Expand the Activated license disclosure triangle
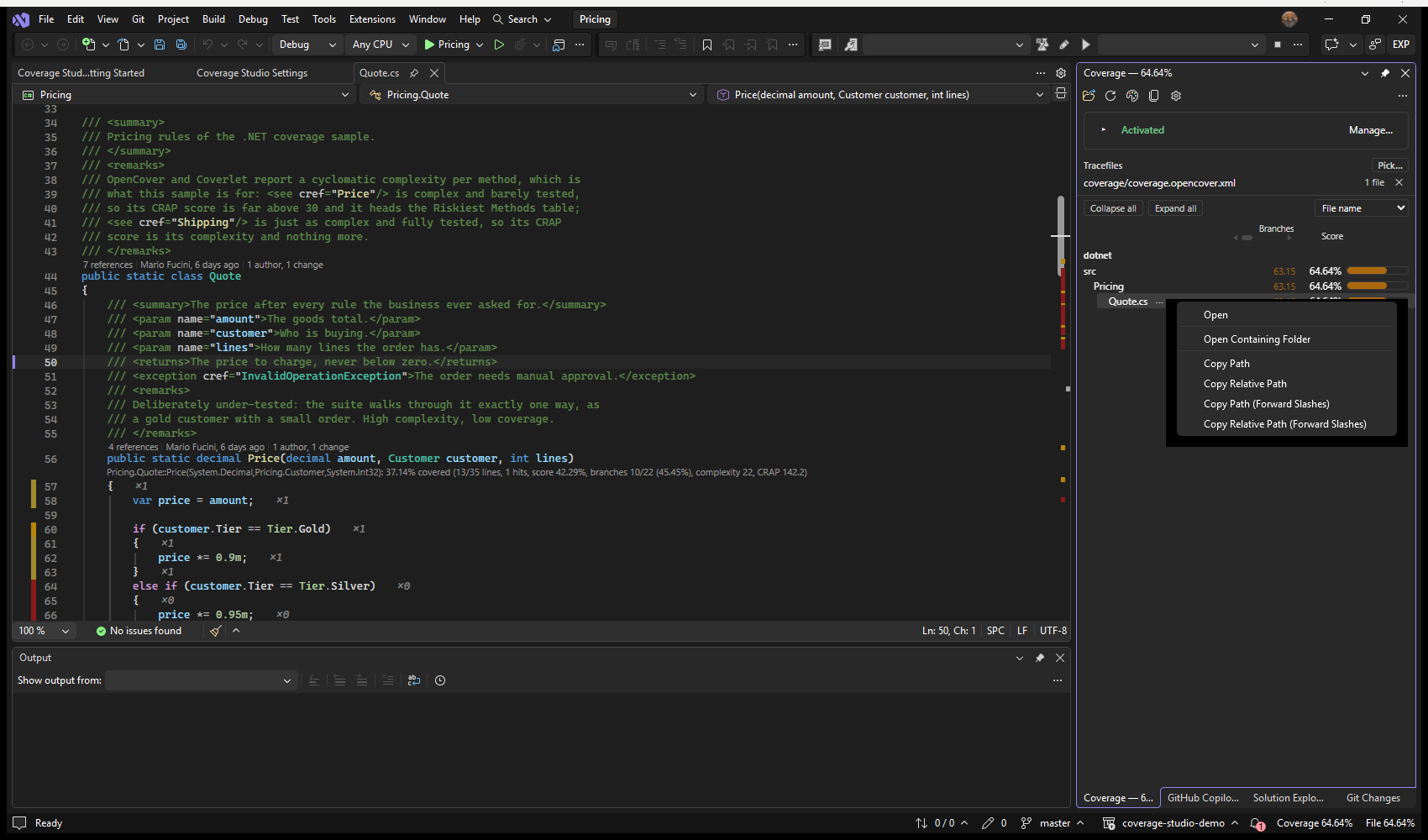Viewport: 1428px width, 840px height. click(1103, 130)
